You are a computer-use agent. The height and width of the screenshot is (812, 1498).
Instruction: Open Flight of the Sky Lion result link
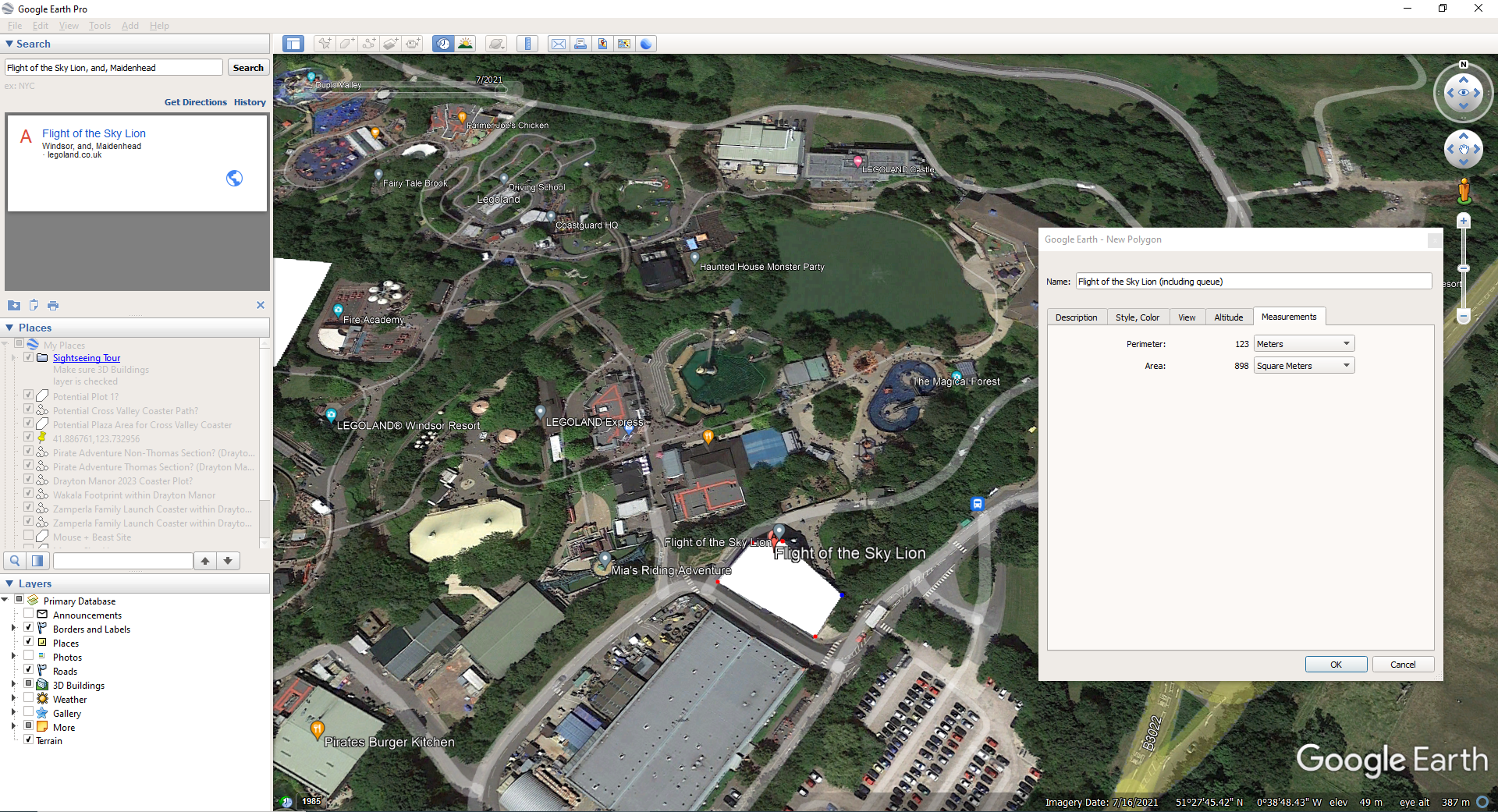point(94,133)
